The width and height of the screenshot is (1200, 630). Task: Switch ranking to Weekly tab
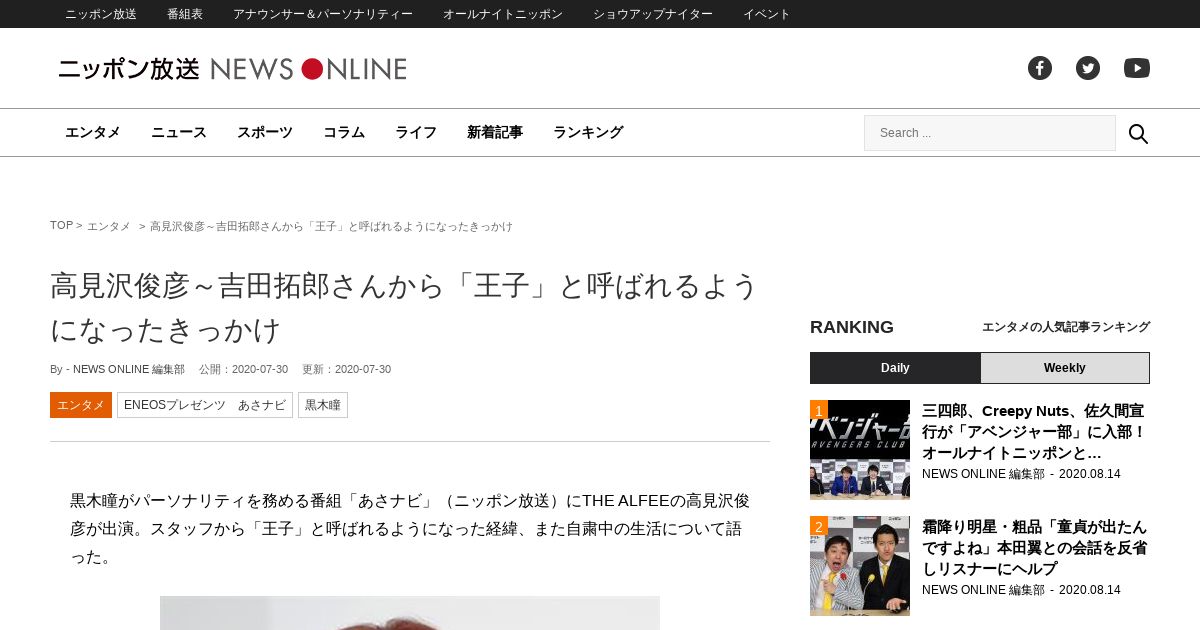(1065, 368)
